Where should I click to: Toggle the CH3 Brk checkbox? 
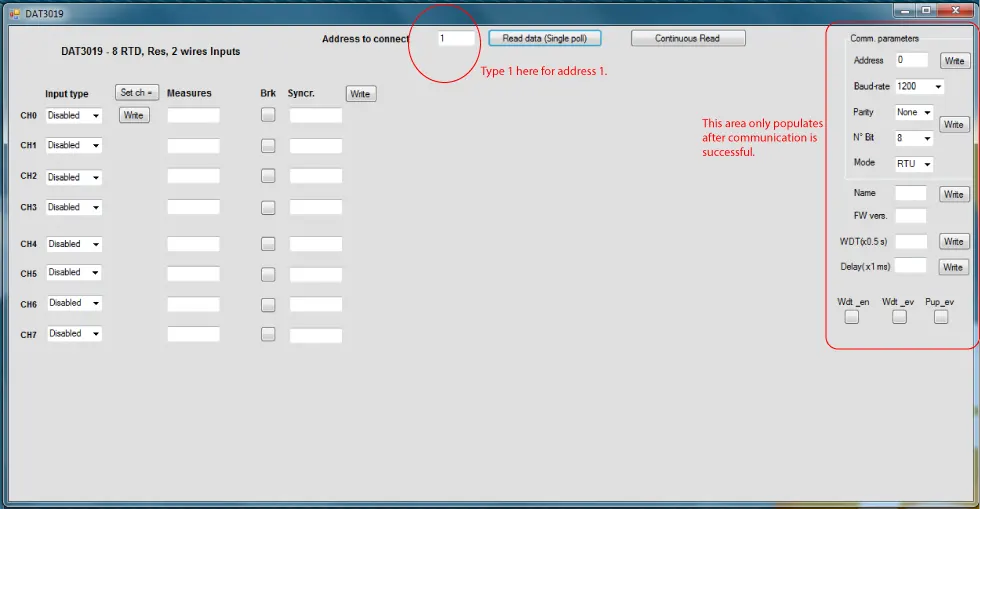(x=268, y=208)
